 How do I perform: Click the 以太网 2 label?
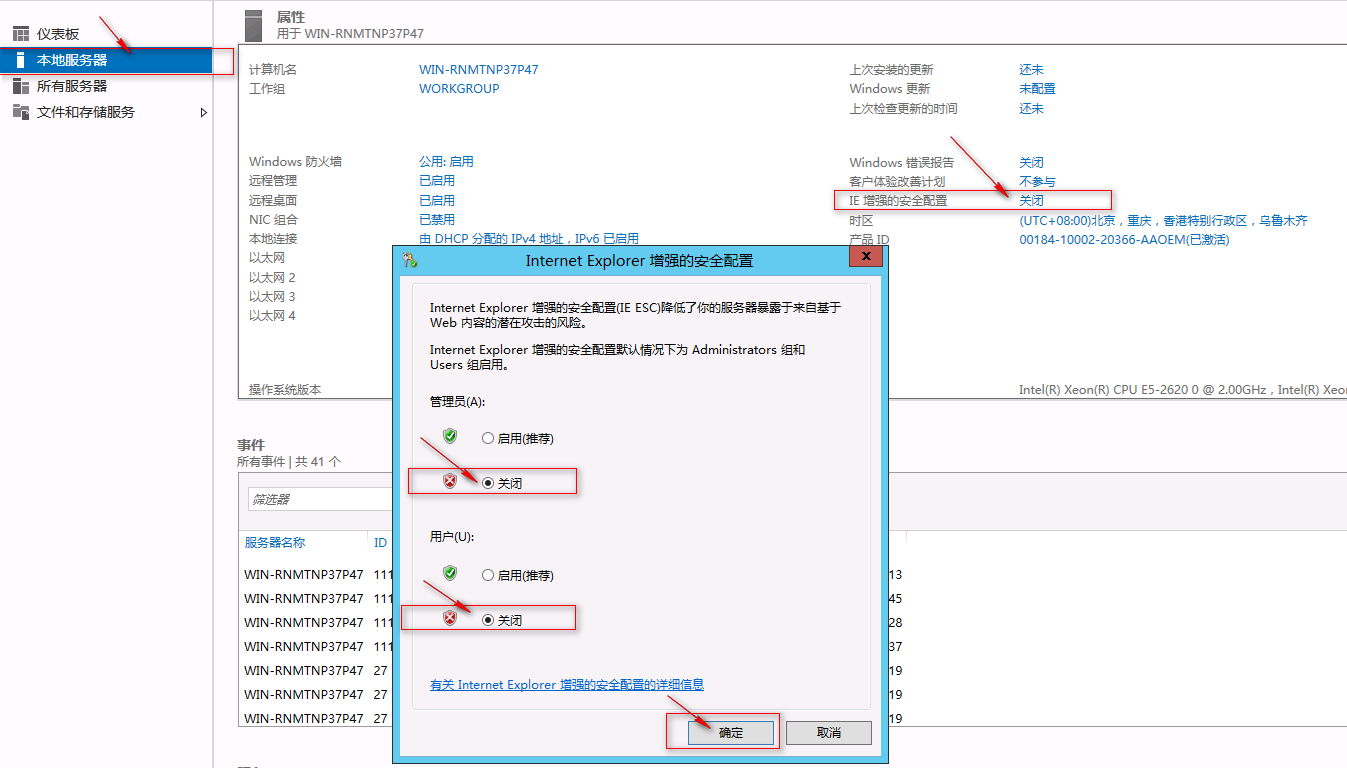click(272, 277)
